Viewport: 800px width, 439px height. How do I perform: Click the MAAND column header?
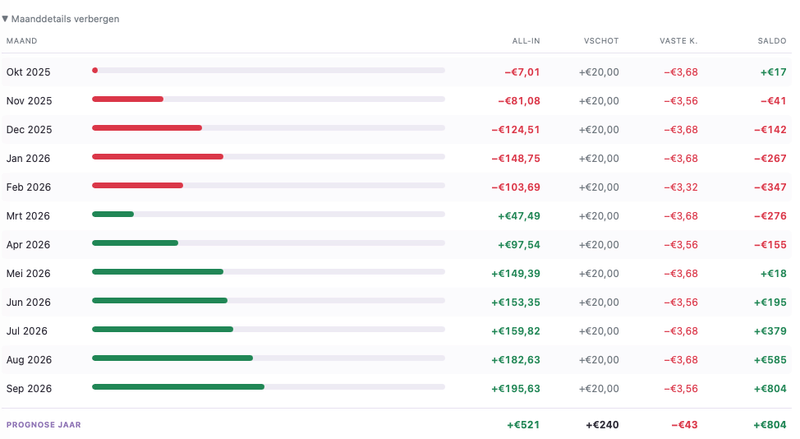[21, 41]
